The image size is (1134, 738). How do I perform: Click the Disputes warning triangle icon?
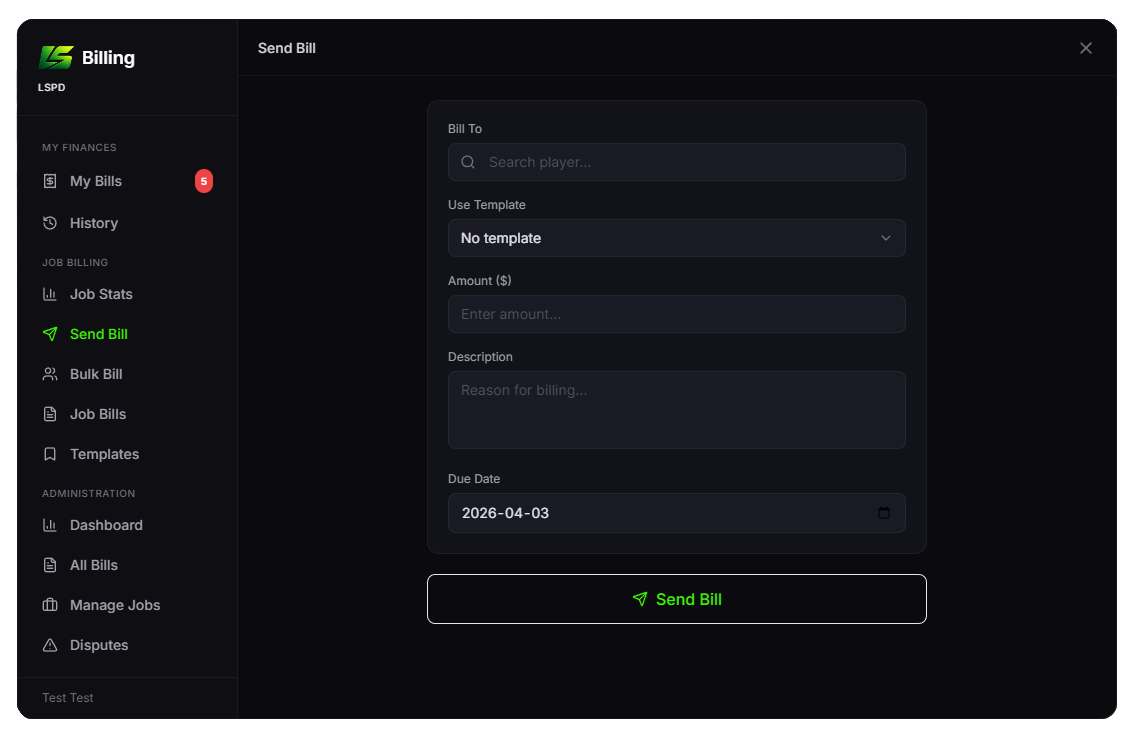pos(50,645)
